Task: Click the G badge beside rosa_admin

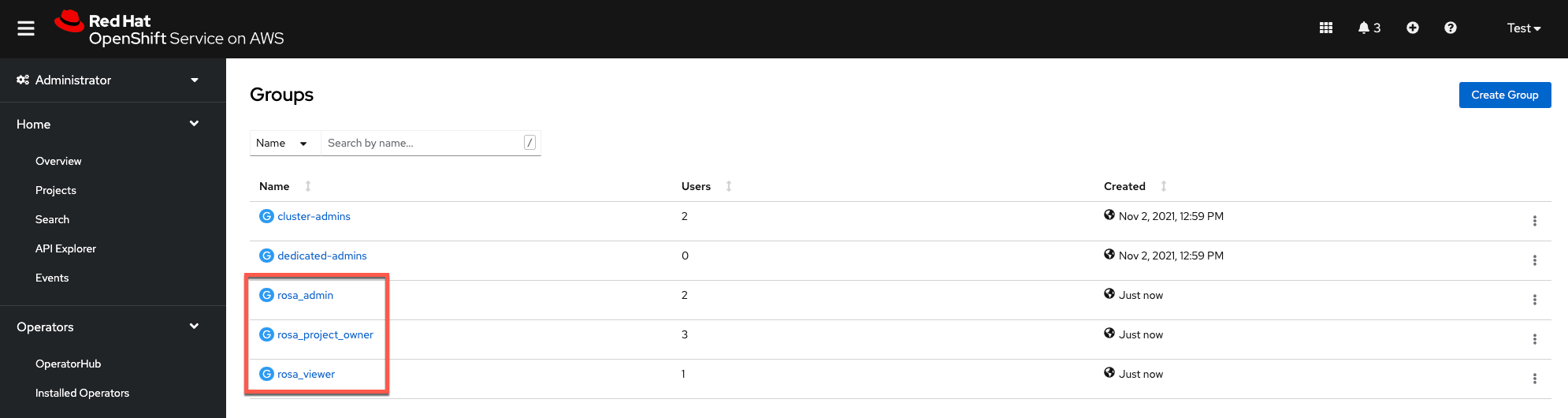Action: click(266, 295)
